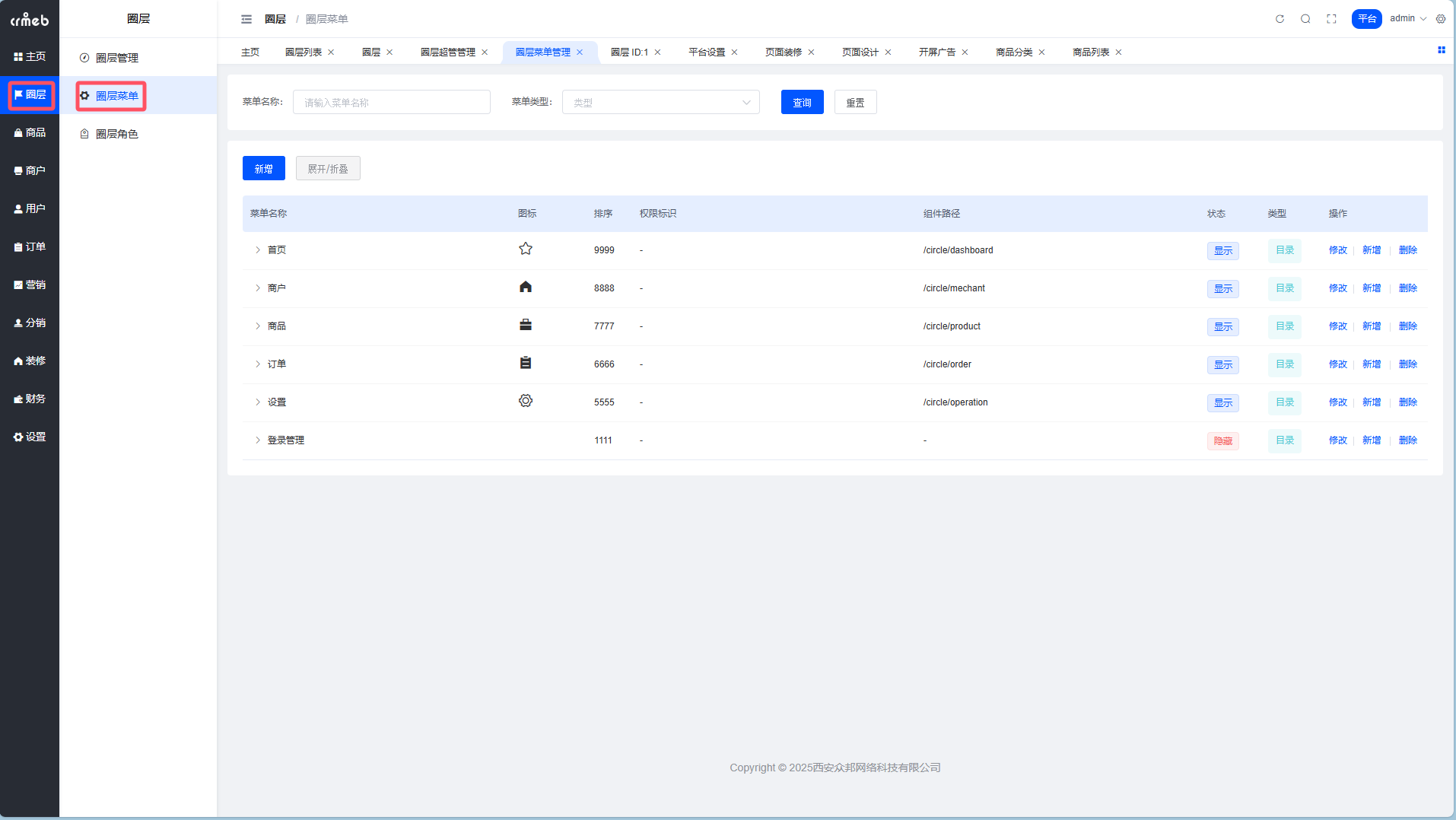Click the settings gear beside admin
1456x820 pixels.
tap(1441, 19)
